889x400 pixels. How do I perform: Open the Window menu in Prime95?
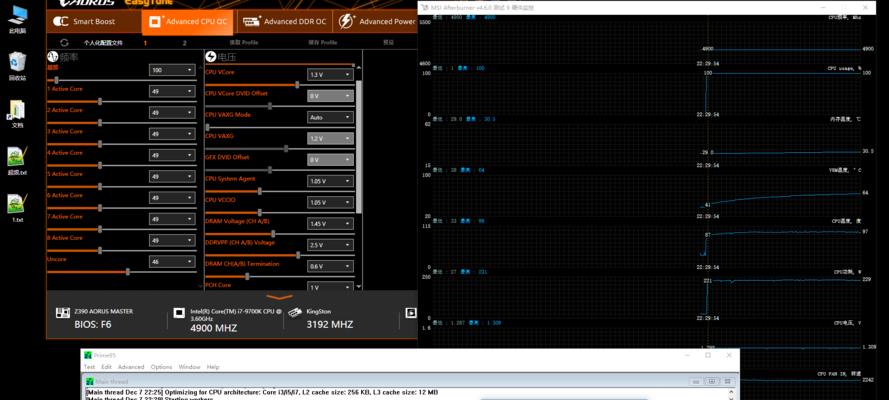(189, 367)
